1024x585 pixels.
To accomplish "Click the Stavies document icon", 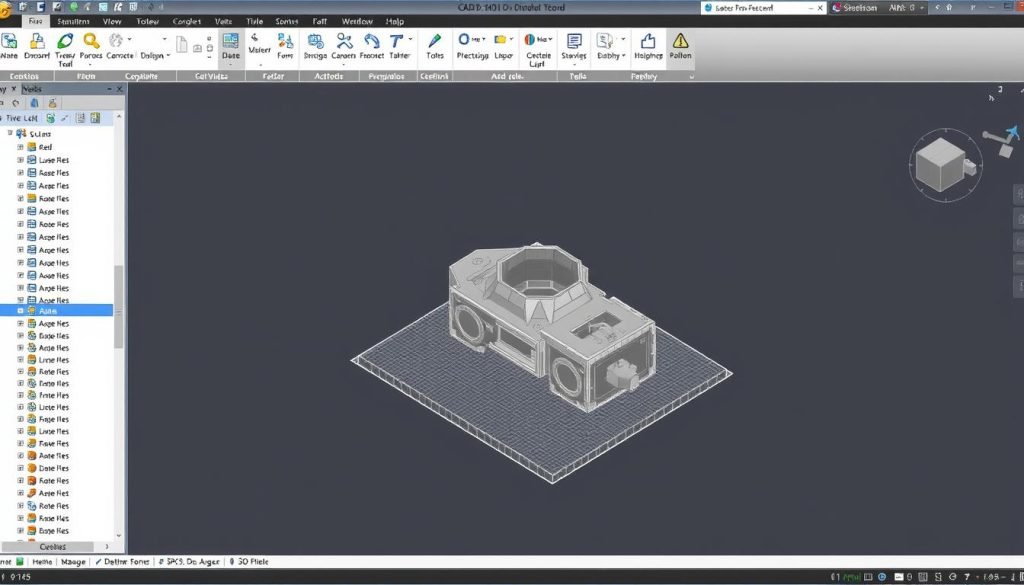I will pos(574,42).
